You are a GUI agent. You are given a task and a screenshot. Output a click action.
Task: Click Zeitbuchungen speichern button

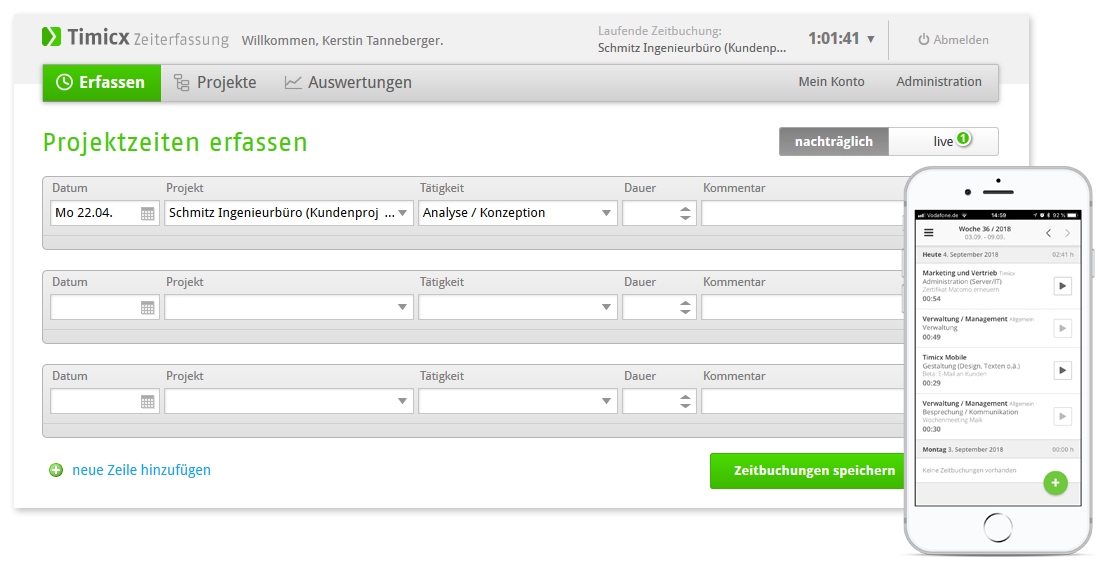pos(808,471)
